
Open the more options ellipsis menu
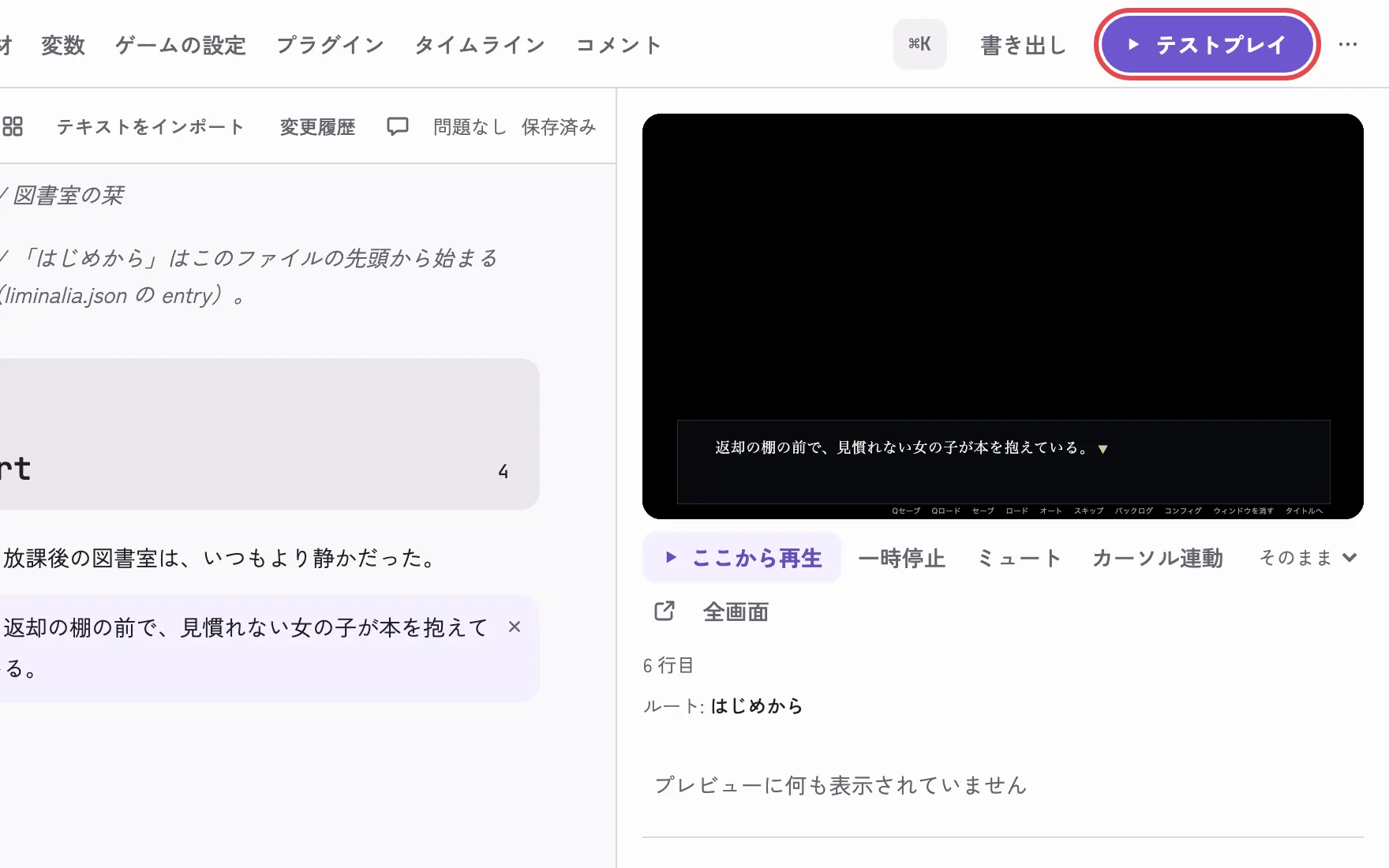tap(1348, 45)
